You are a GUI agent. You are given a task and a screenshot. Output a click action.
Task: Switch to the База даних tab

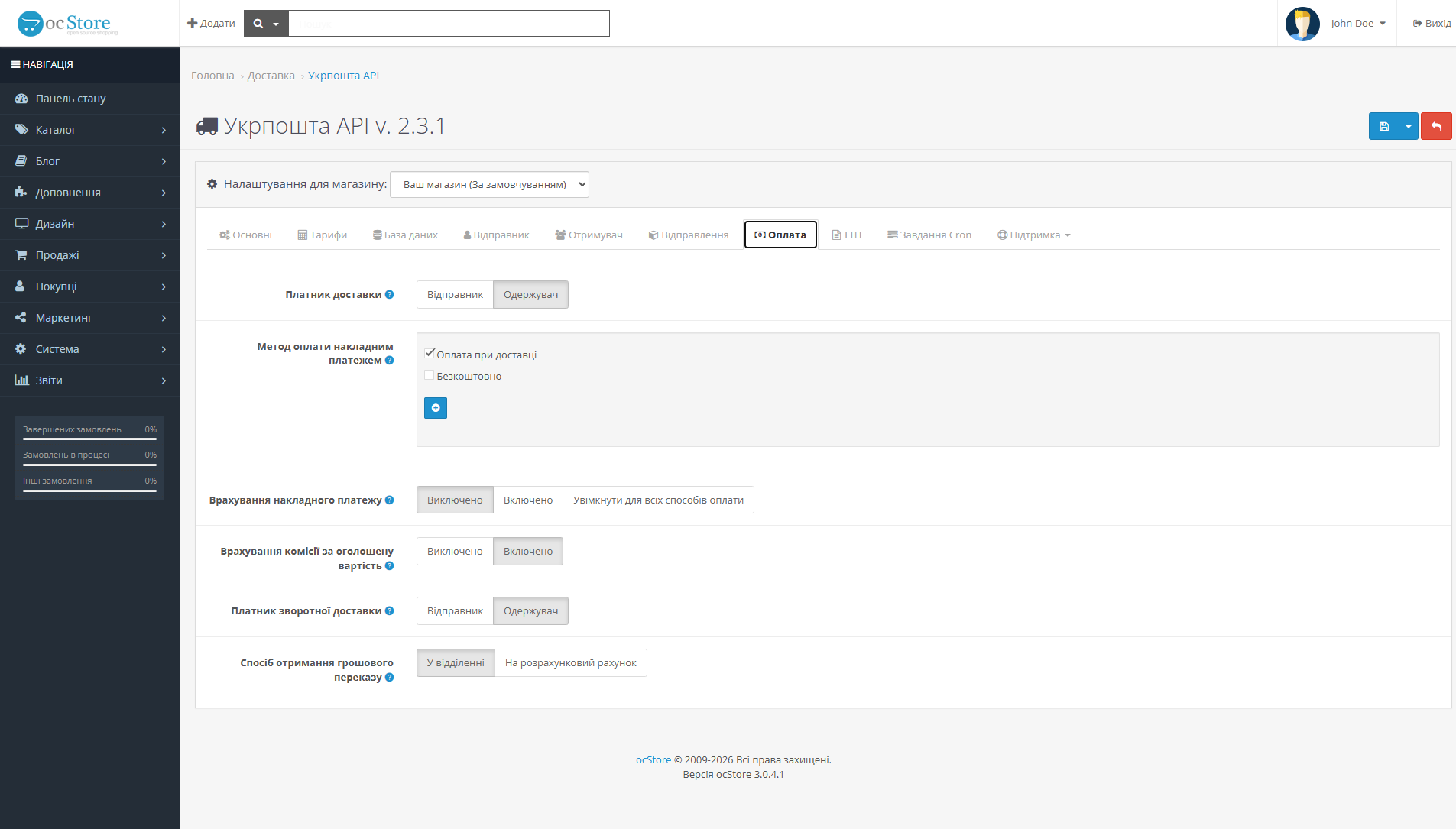405,235
